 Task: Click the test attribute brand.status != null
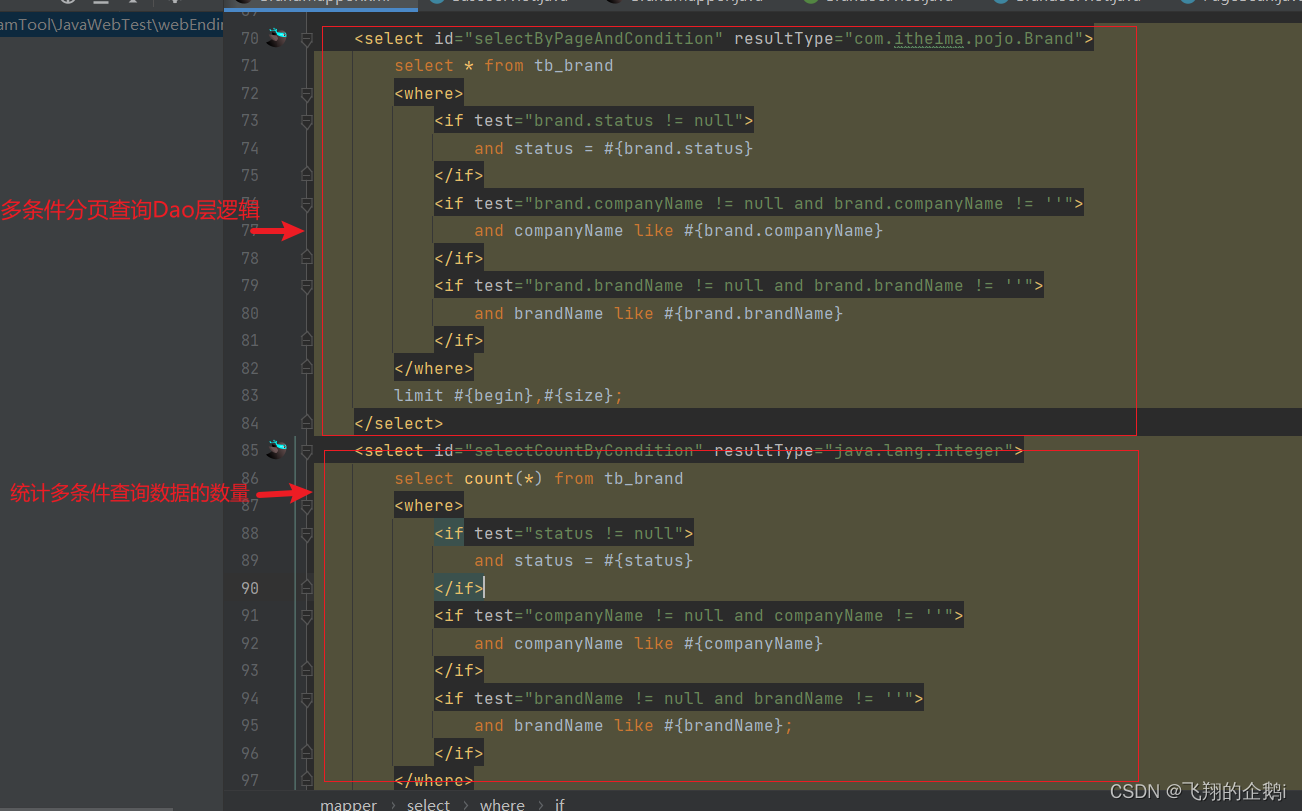coord(634,121)
